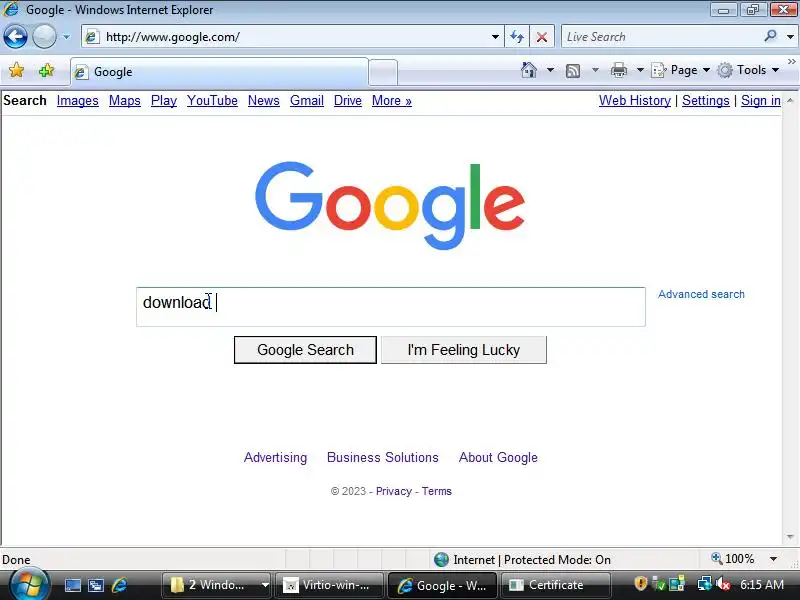The height and width of the screenshot is (600, 800).
Task: Refresh the page with the refresh icon
Action: click(517, 37)
